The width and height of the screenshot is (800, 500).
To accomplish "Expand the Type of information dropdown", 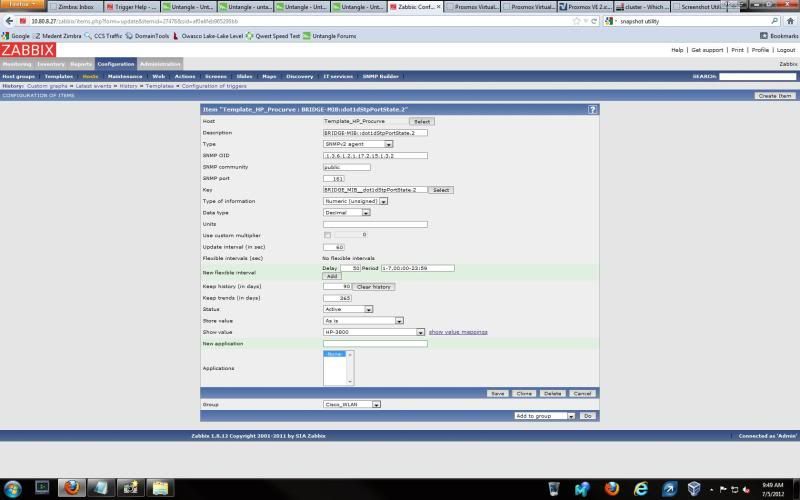I will point(355,201).
